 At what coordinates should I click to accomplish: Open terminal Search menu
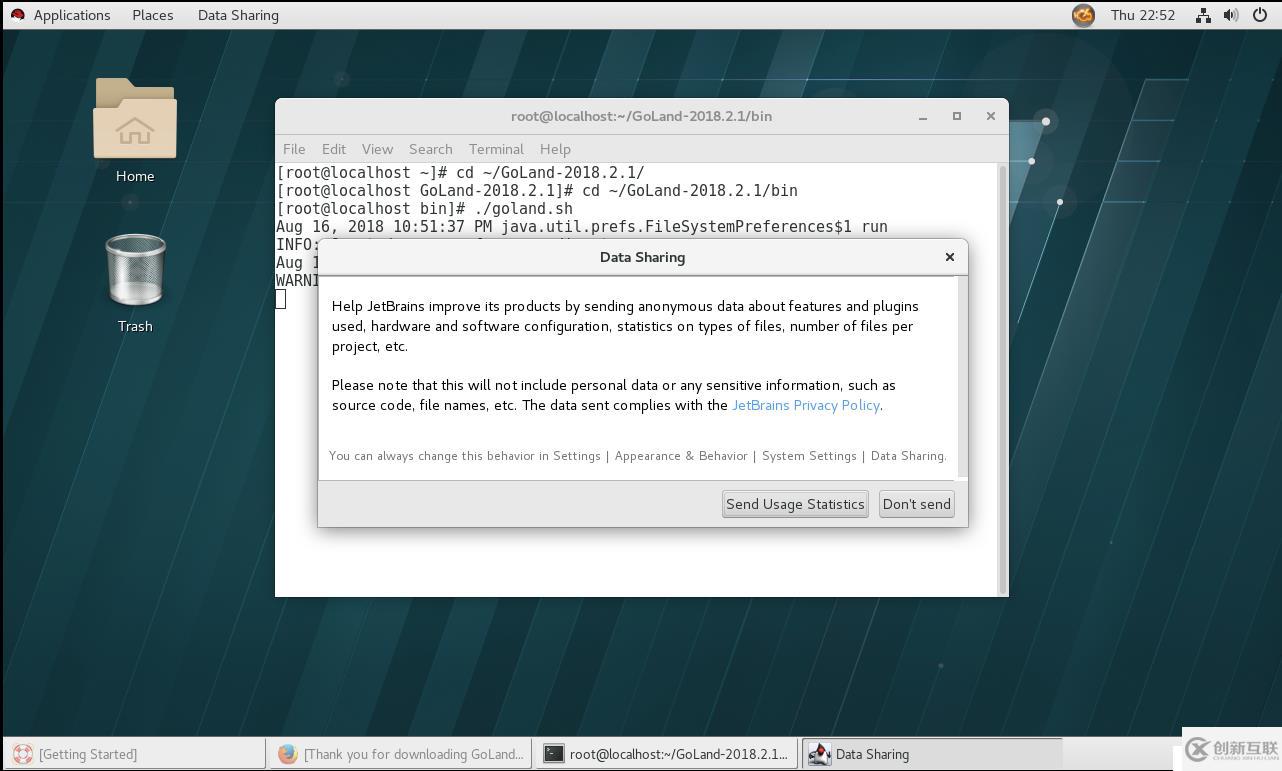click(431, 149)
